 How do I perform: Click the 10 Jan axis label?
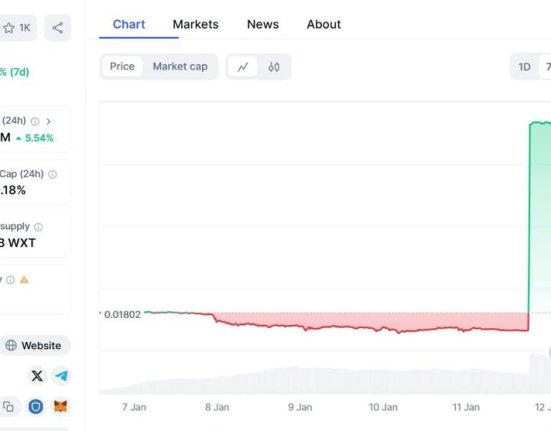pyautogui.click(x=383, y=407)
